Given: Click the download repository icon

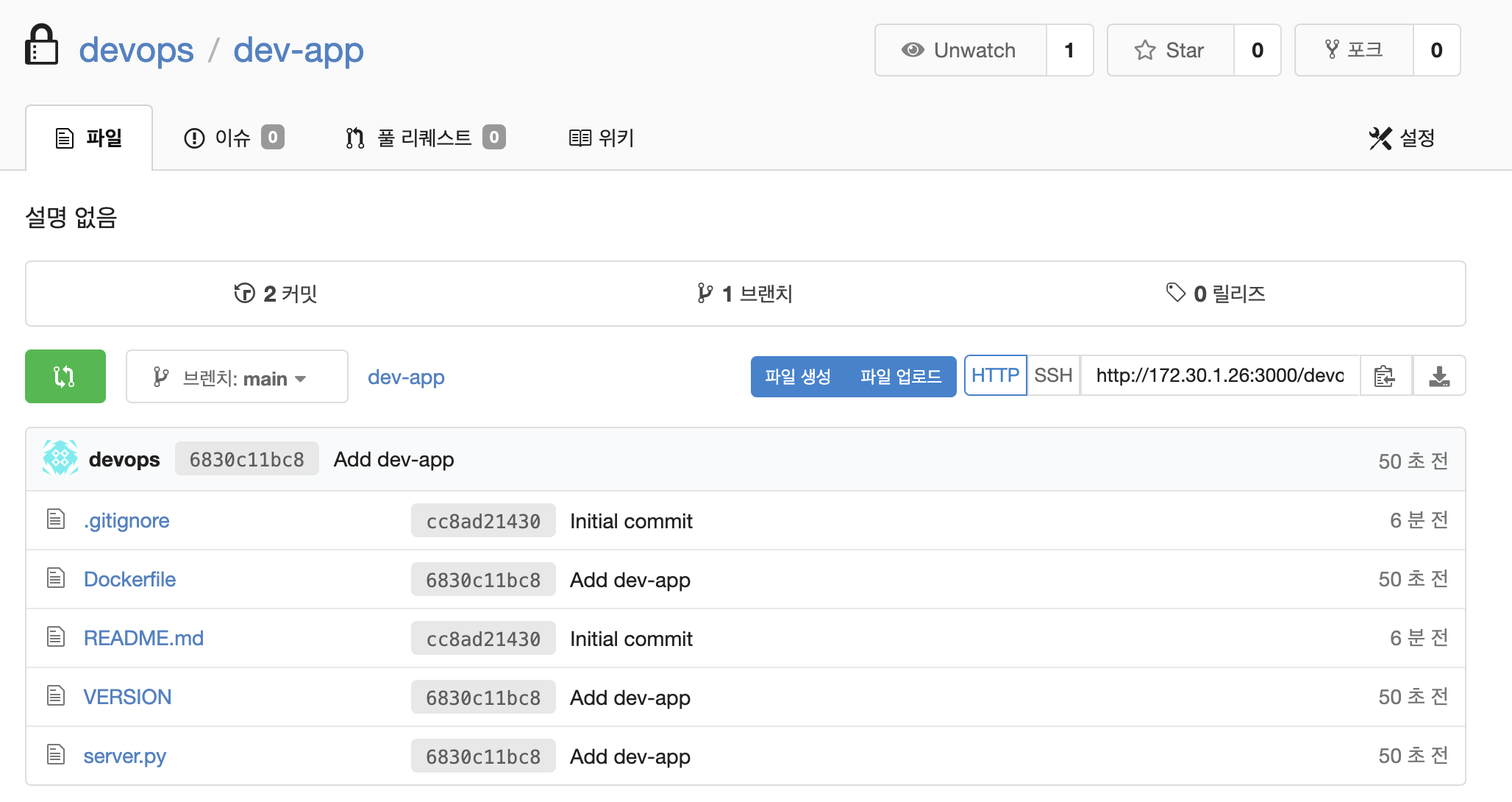Looking at the screenshot, I should [x=1438, y=376].
